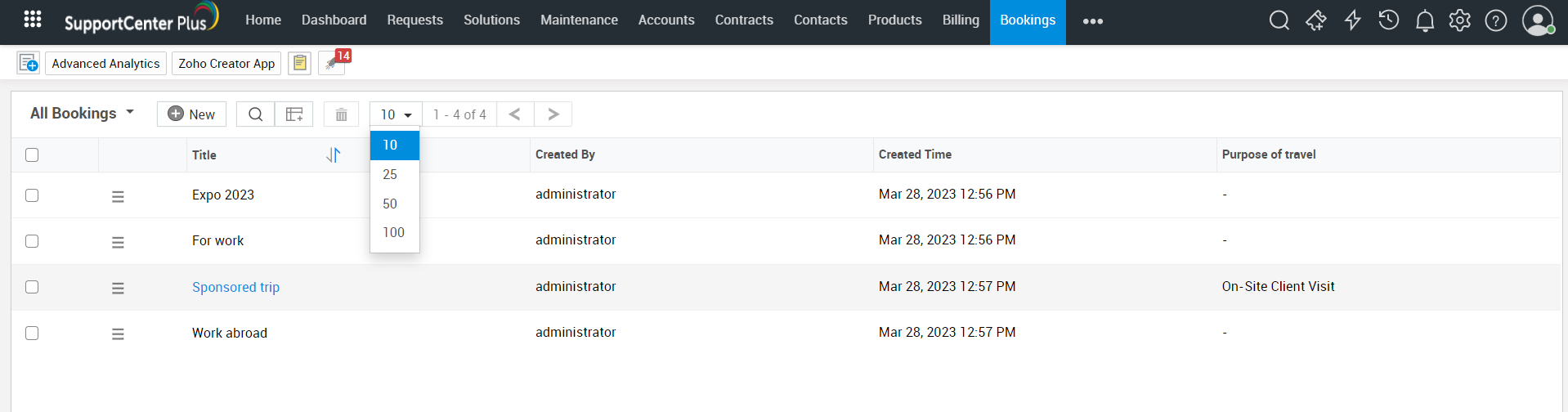Screen dimensions: 1568x412
Task: Click the global search magnifier icon
Action: (1279, 20)
